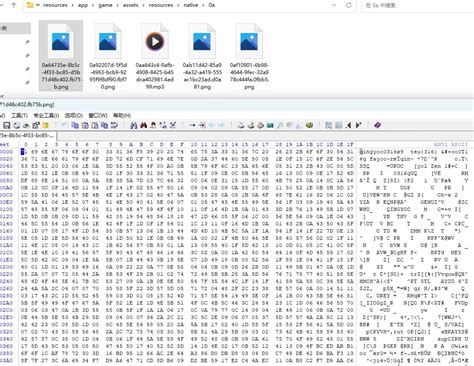Click the hex row offset 0100
Image resolution: width=474 pixels, height=366 pixels.
[7, 209]
